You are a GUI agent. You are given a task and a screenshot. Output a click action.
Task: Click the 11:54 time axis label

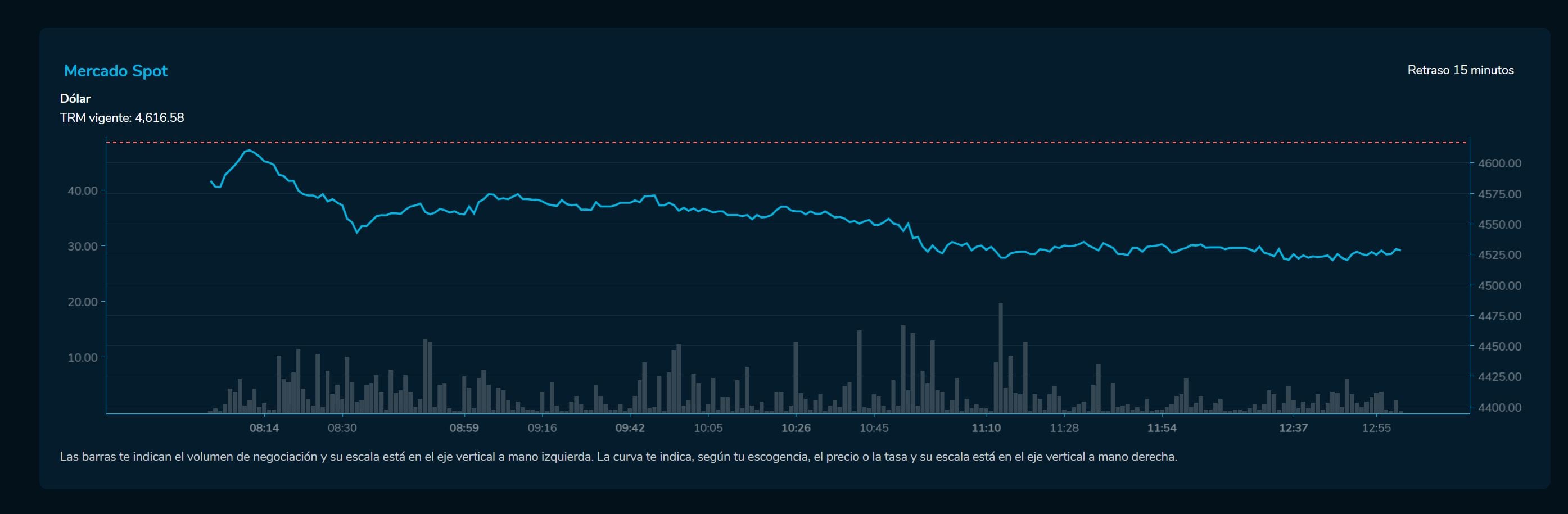point(1162,427)
